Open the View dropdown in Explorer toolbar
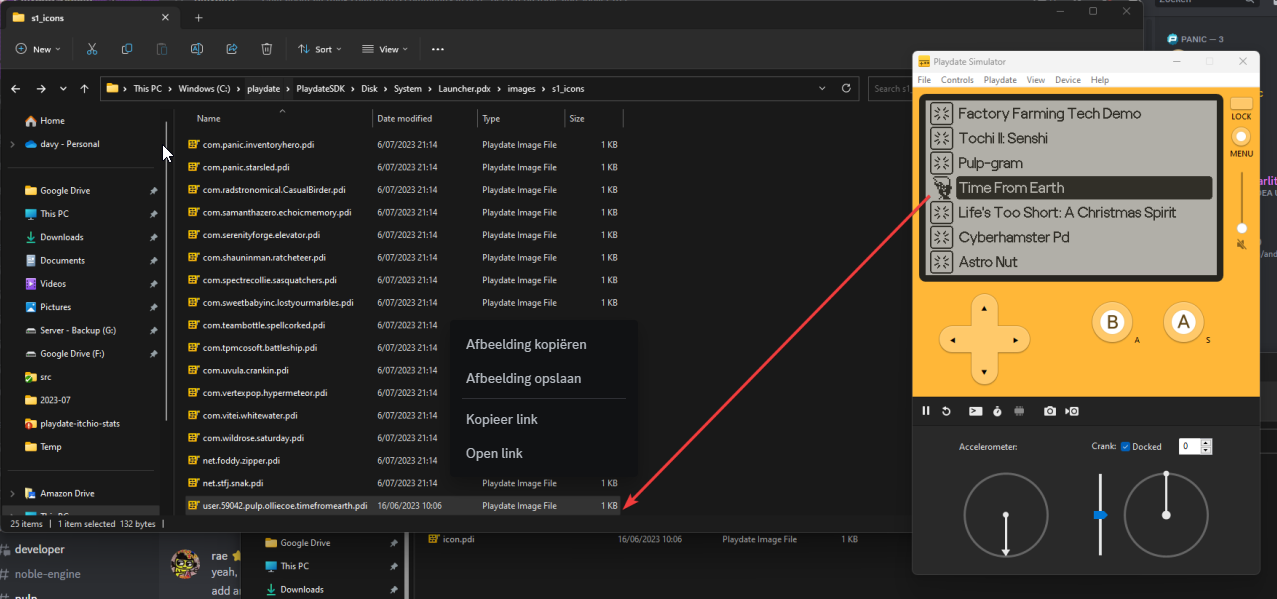Screen dimensions: 1277x599 coord(384,49)
